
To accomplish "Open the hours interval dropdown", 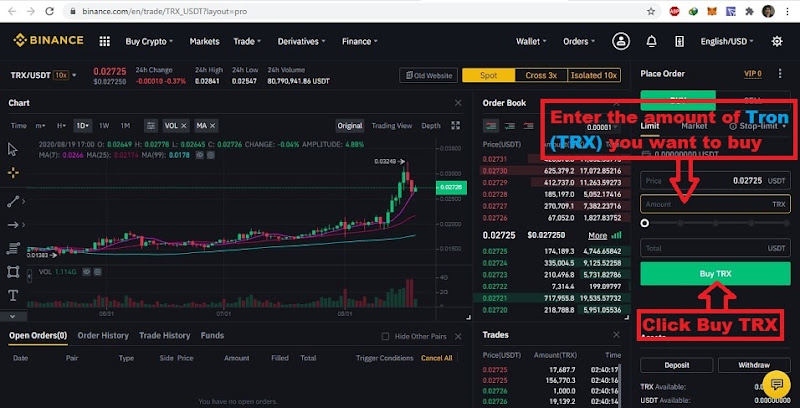I will pos(61,125).
